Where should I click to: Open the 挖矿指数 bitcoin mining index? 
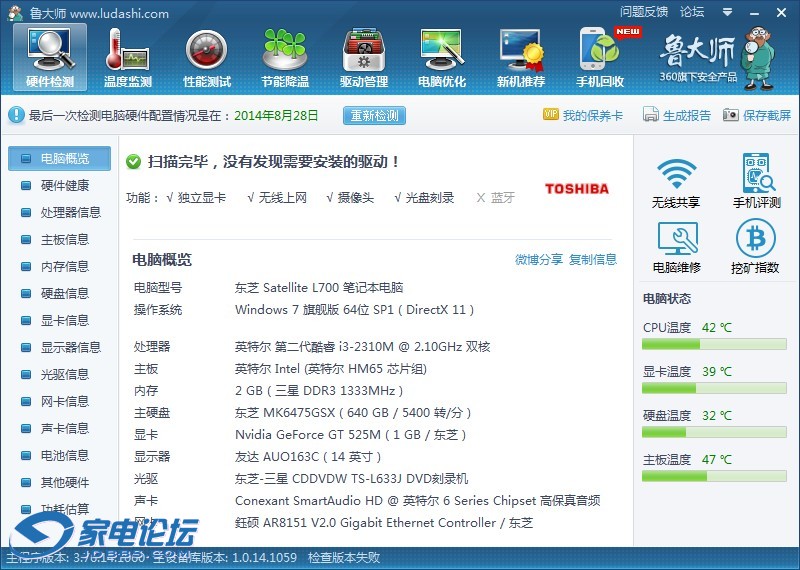[x=755, y=247]
